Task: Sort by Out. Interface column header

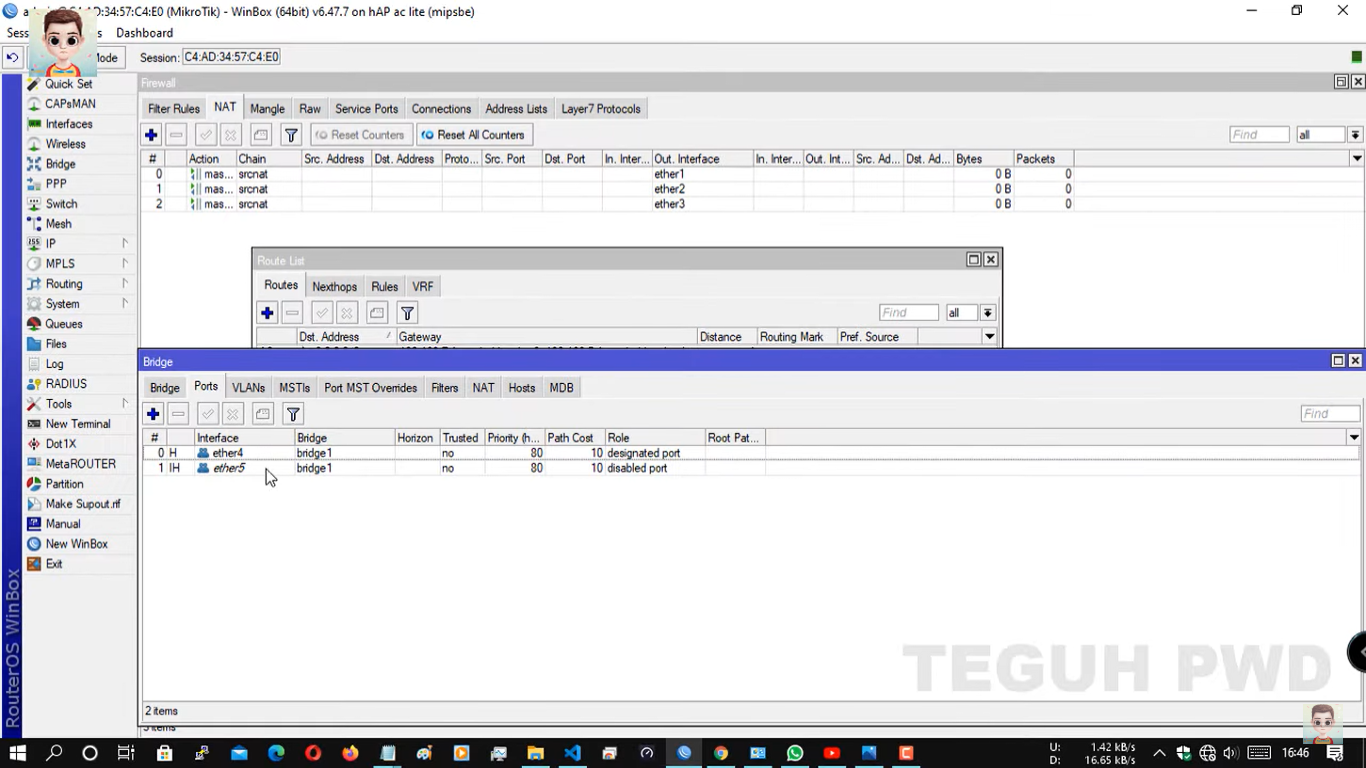Action: 702,159
